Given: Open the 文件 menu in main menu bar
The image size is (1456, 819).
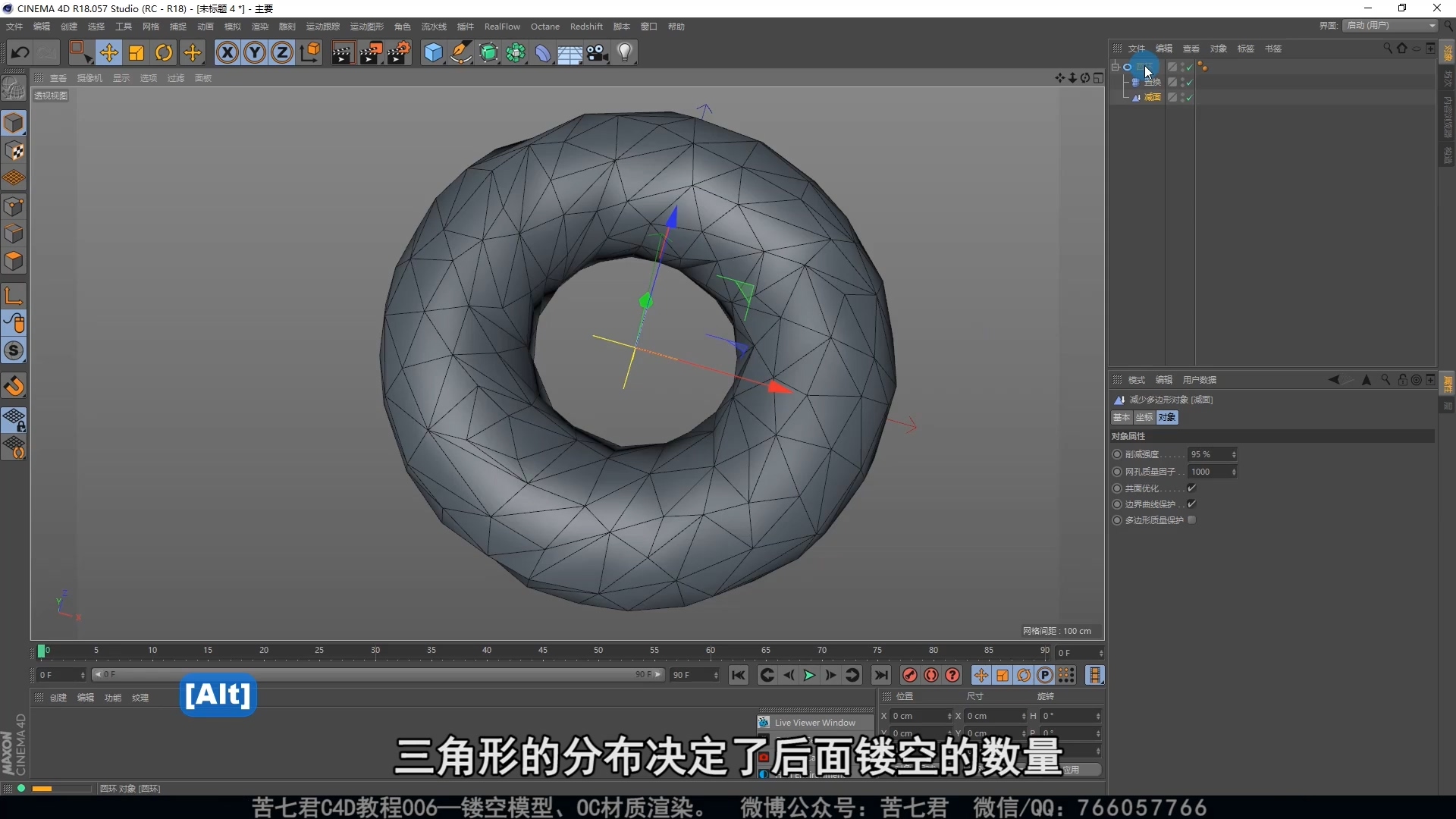Looking at the screenshot, I should (x=14, y=27).
